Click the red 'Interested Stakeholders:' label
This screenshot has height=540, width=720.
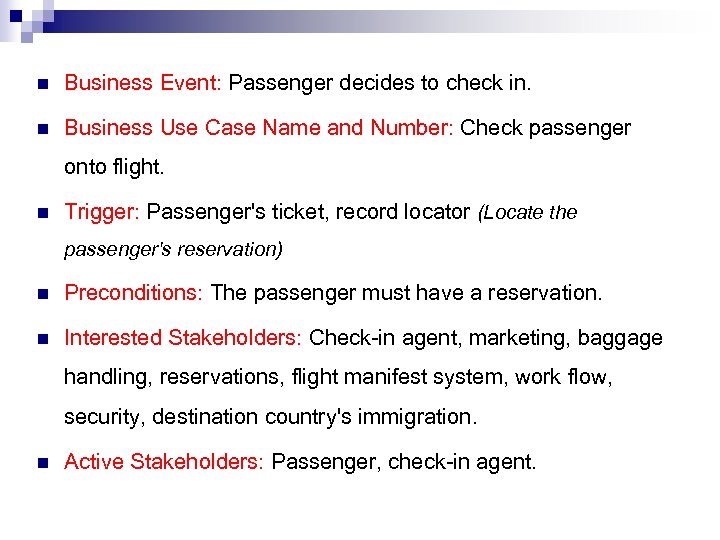[x=182, y=338]
